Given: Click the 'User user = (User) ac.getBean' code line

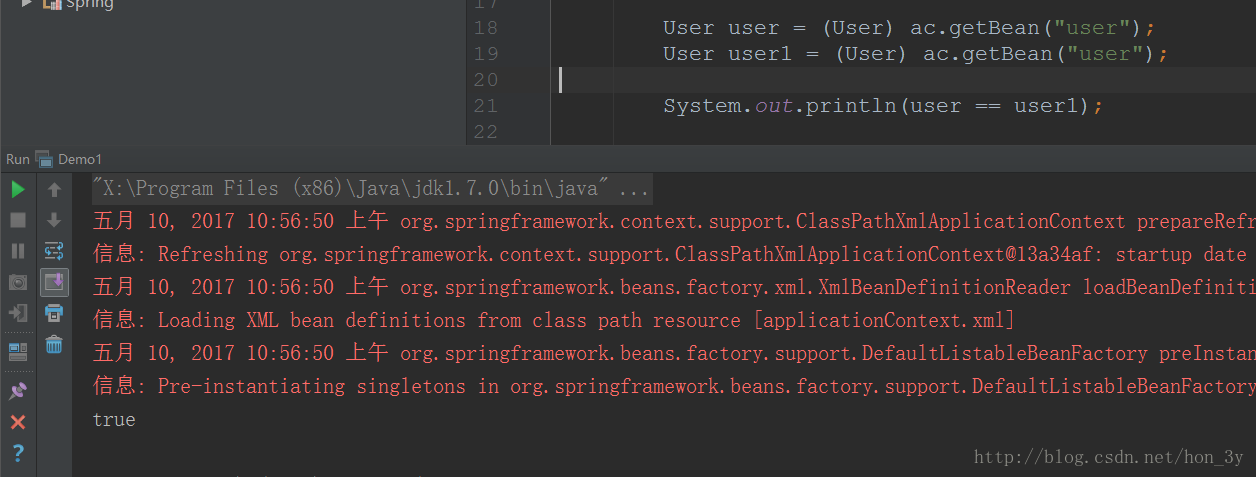Looking at the screenshot, I should 909,28.
